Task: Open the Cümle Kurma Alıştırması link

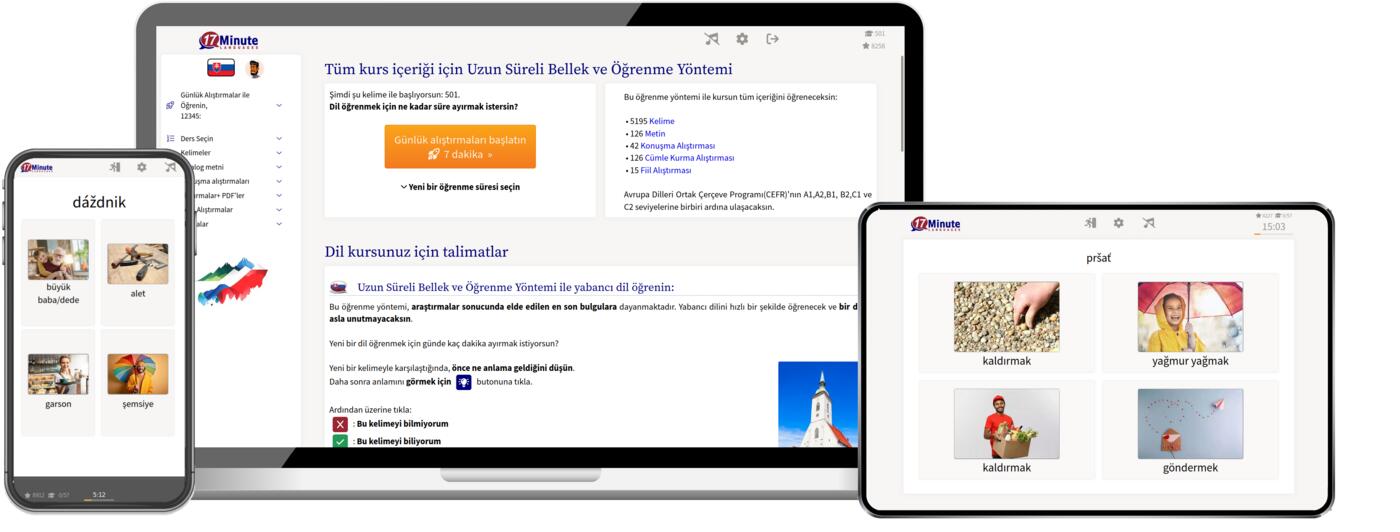Action: pyautogui.click(x=690, y=158)
